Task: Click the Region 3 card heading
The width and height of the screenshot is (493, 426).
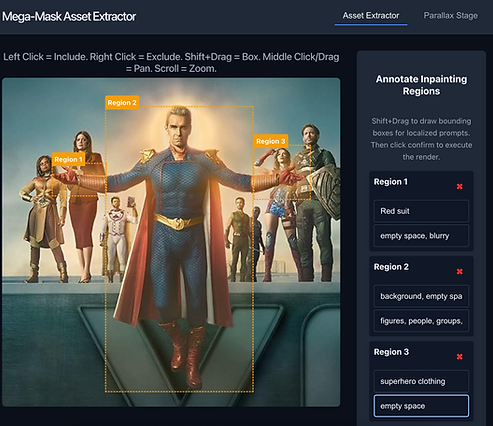Action: point(391,352)
